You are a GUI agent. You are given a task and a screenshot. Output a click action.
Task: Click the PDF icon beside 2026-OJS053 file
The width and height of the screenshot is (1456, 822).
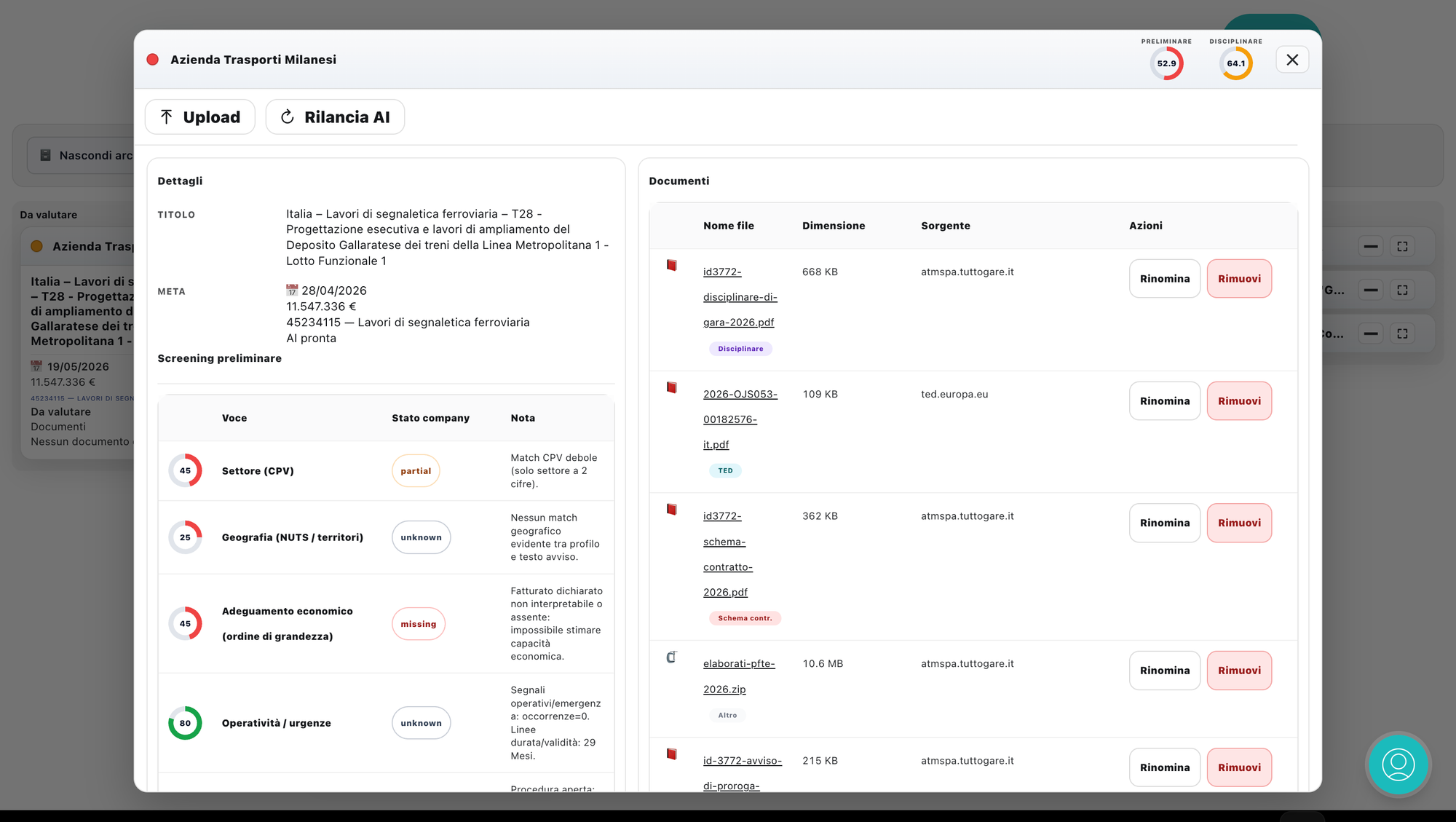pos(671,388)
